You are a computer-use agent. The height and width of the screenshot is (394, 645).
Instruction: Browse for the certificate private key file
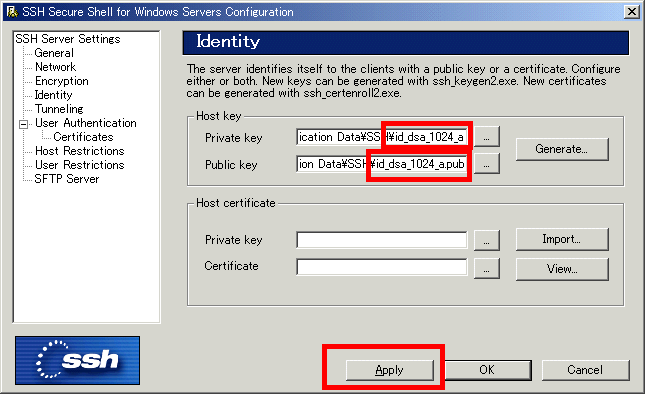point(487,240)
